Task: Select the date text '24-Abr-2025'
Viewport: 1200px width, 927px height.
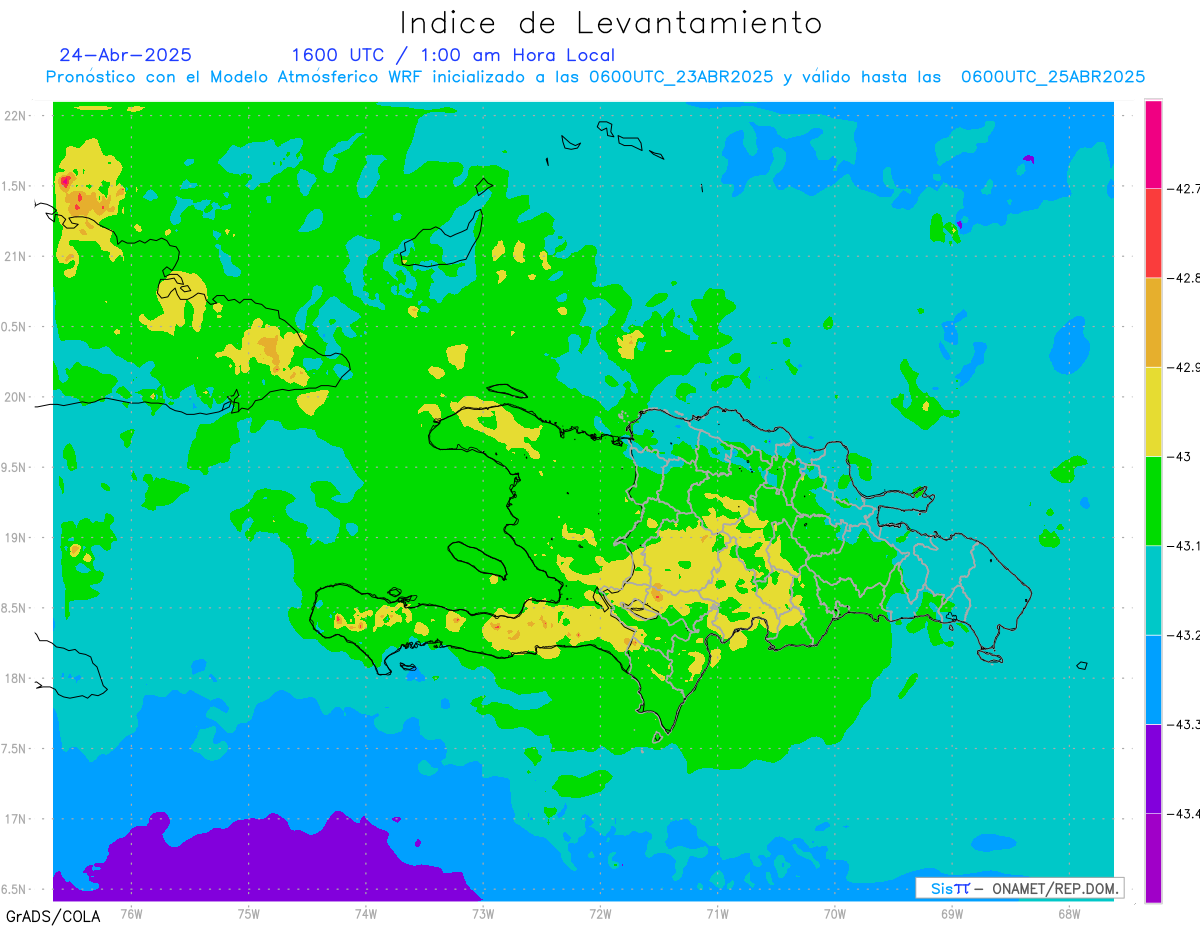Action: coord(126,55)
